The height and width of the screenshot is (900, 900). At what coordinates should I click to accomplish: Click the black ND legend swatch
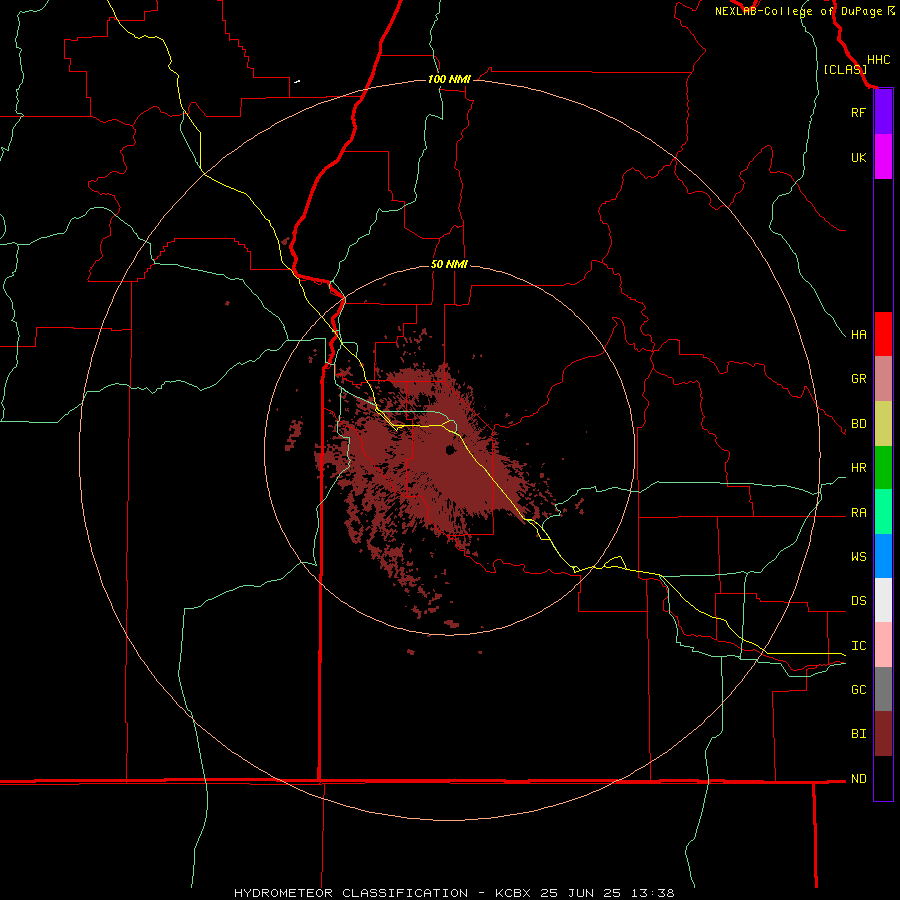coord(883,778)
